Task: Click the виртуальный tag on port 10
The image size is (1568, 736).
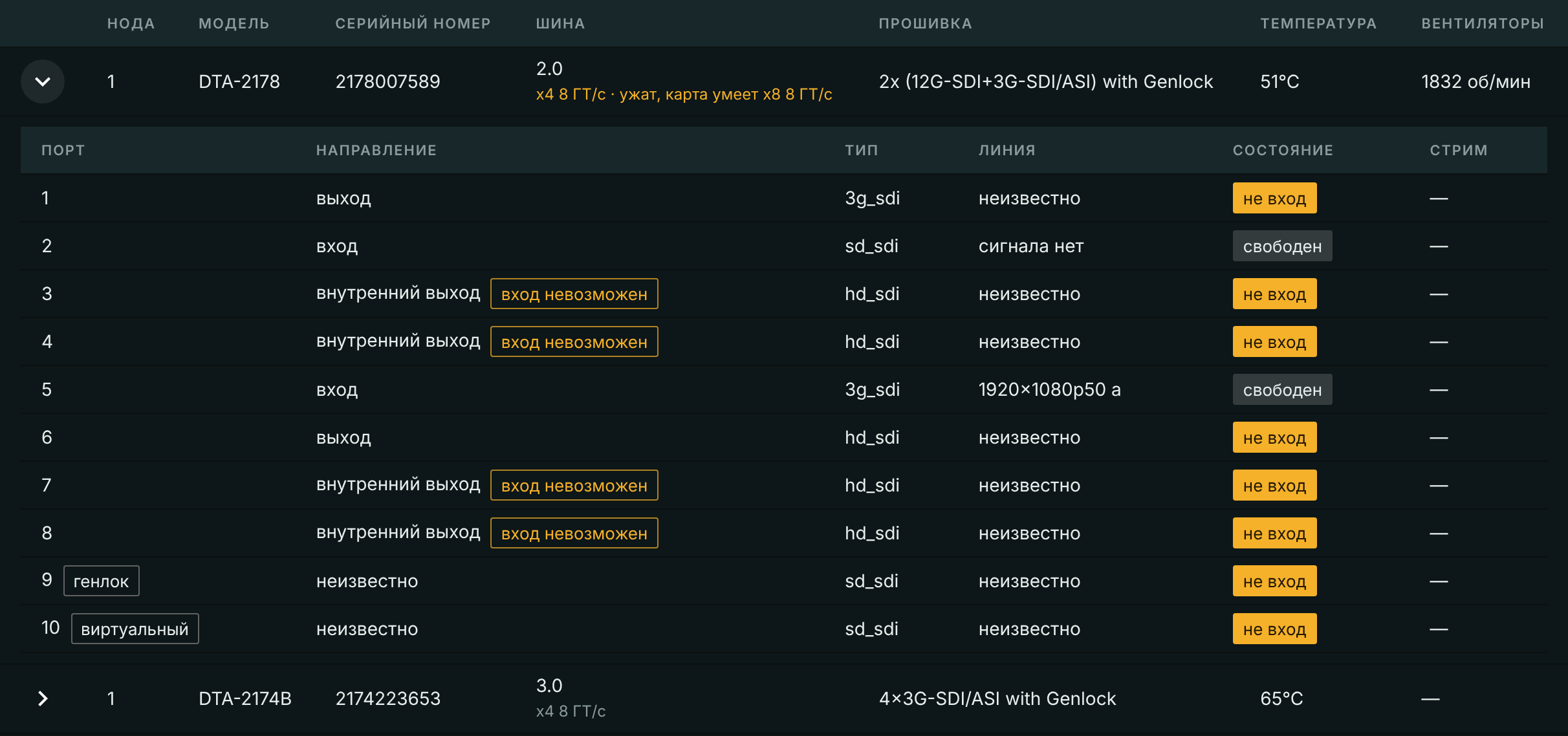Action: tap(135, 629)
